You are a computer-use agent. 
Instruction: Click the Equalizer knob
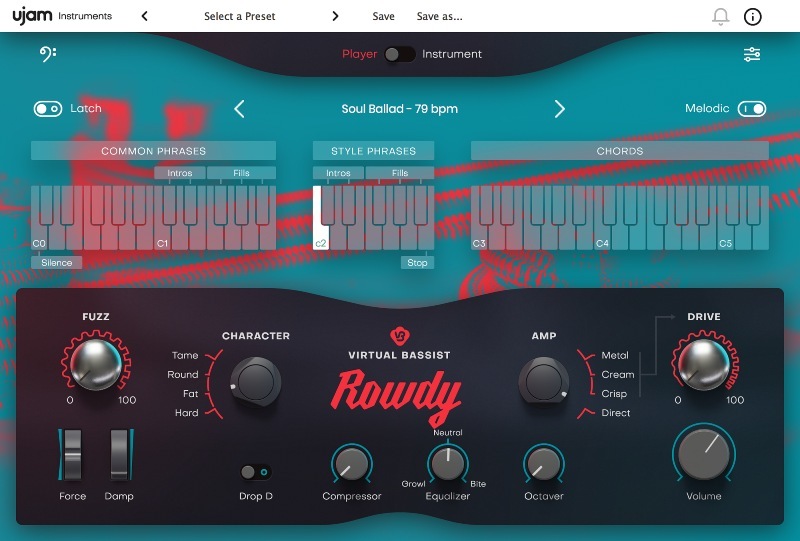(x=447, y=463)
